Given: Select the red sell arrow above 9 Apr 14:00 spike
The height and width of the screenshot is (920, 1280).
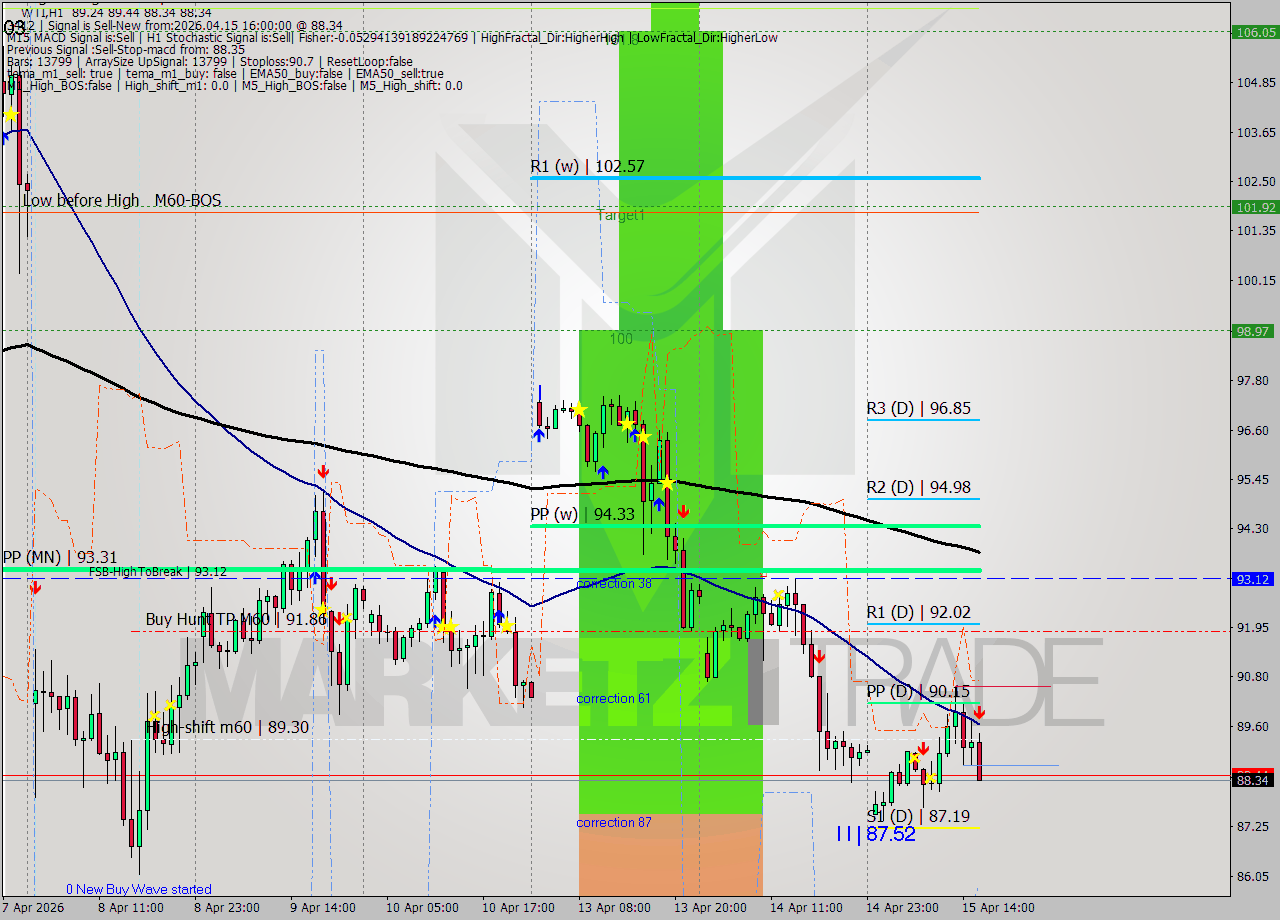Looking at the screenshot, I should pos(323,470).
